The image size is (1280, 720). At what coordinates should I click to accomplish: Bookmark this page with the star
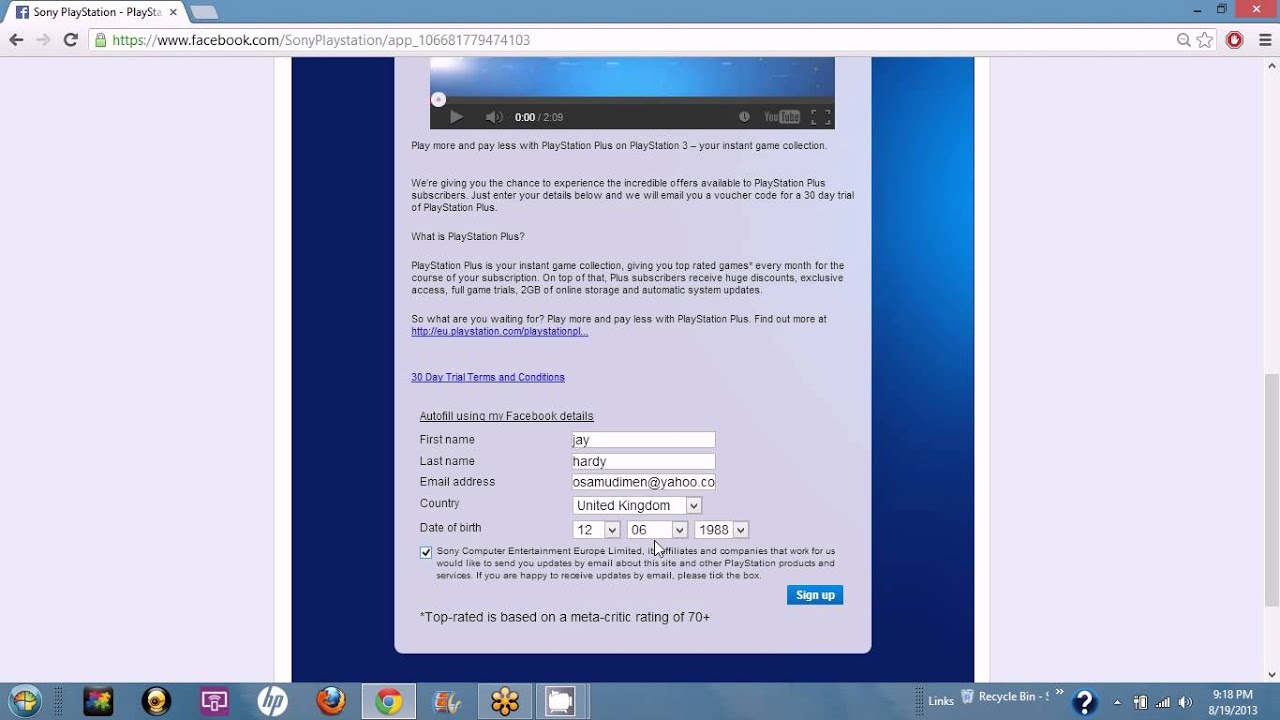(1205, 40)
